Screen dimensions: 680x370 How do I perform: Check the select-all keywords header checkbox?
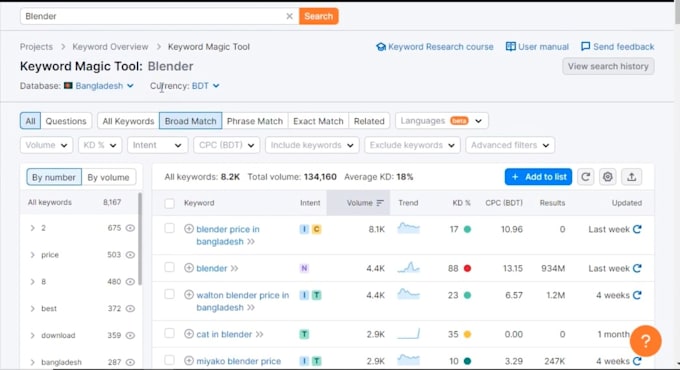point(170,203)
